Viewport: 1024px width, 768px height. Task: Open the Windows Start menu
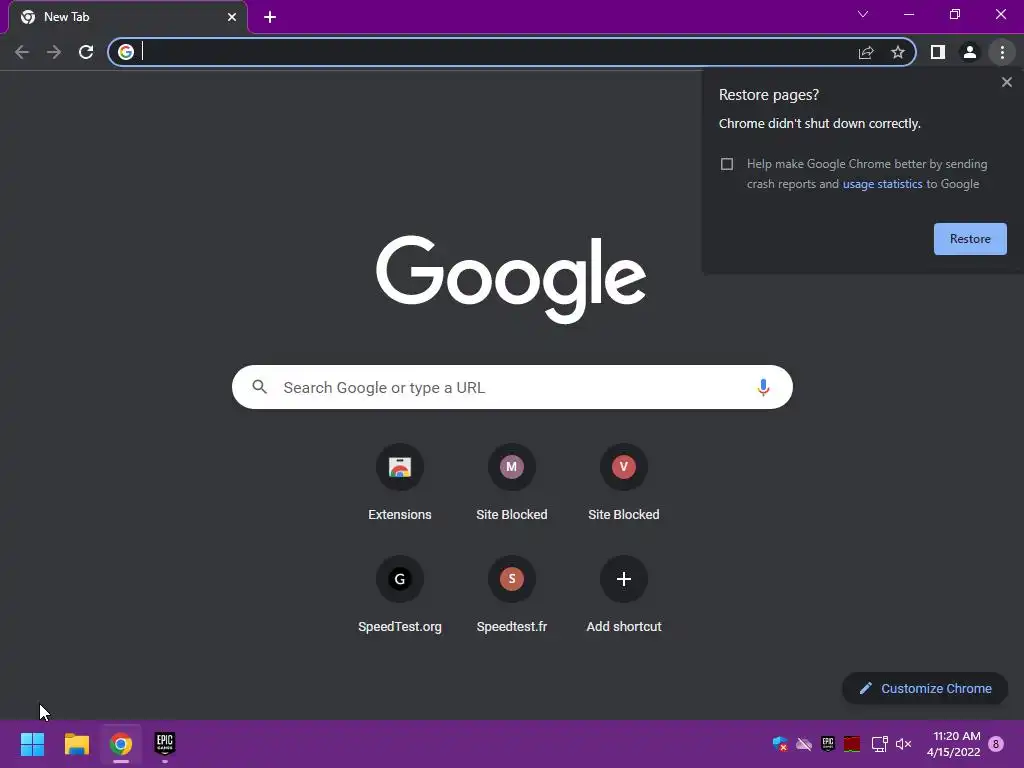tap(32, 744)
